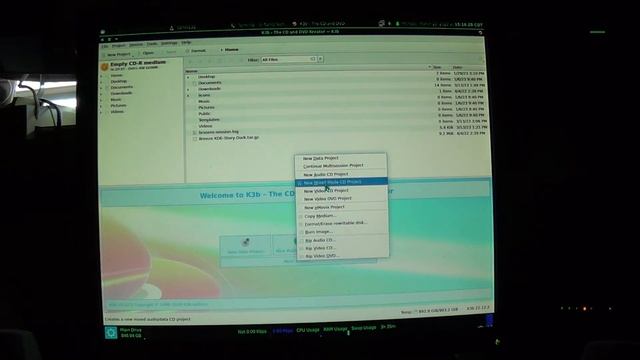Open the Help menu
The height and width of the screenshot is (360, 640).
point(186,42)
